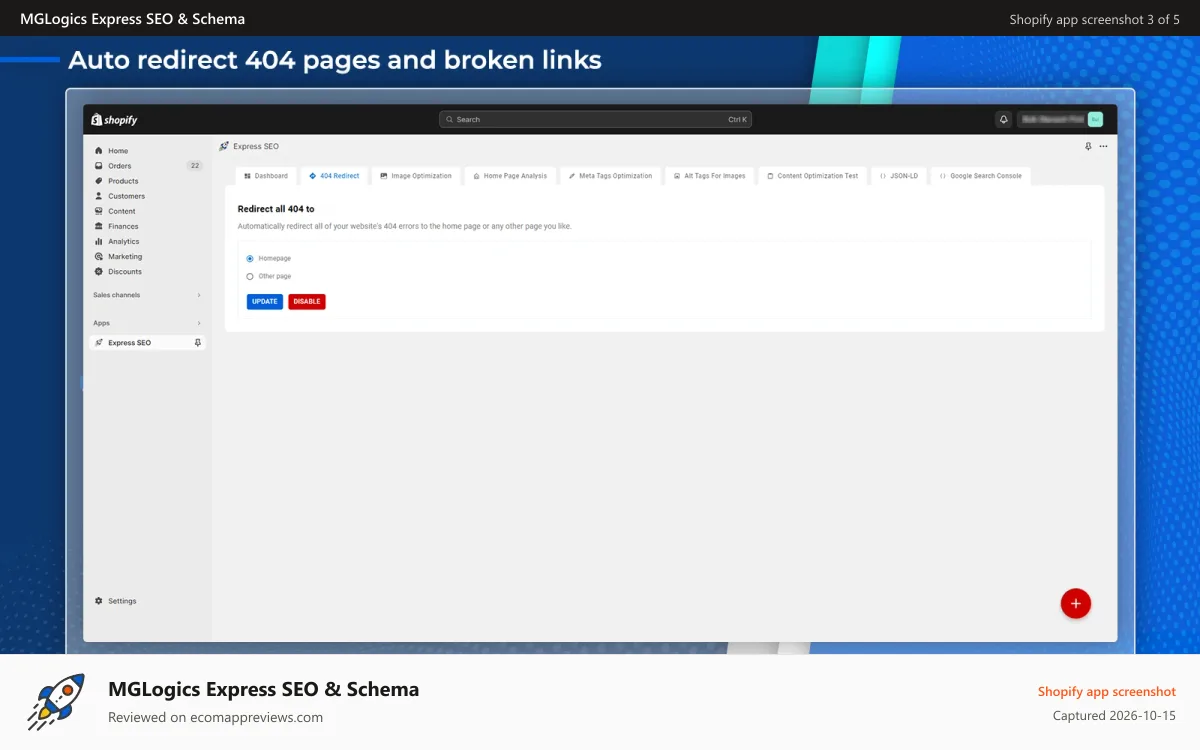The height and width of the screenshot is (750, 1200).
Task: Open the store account avatar
Action: 1095,119
